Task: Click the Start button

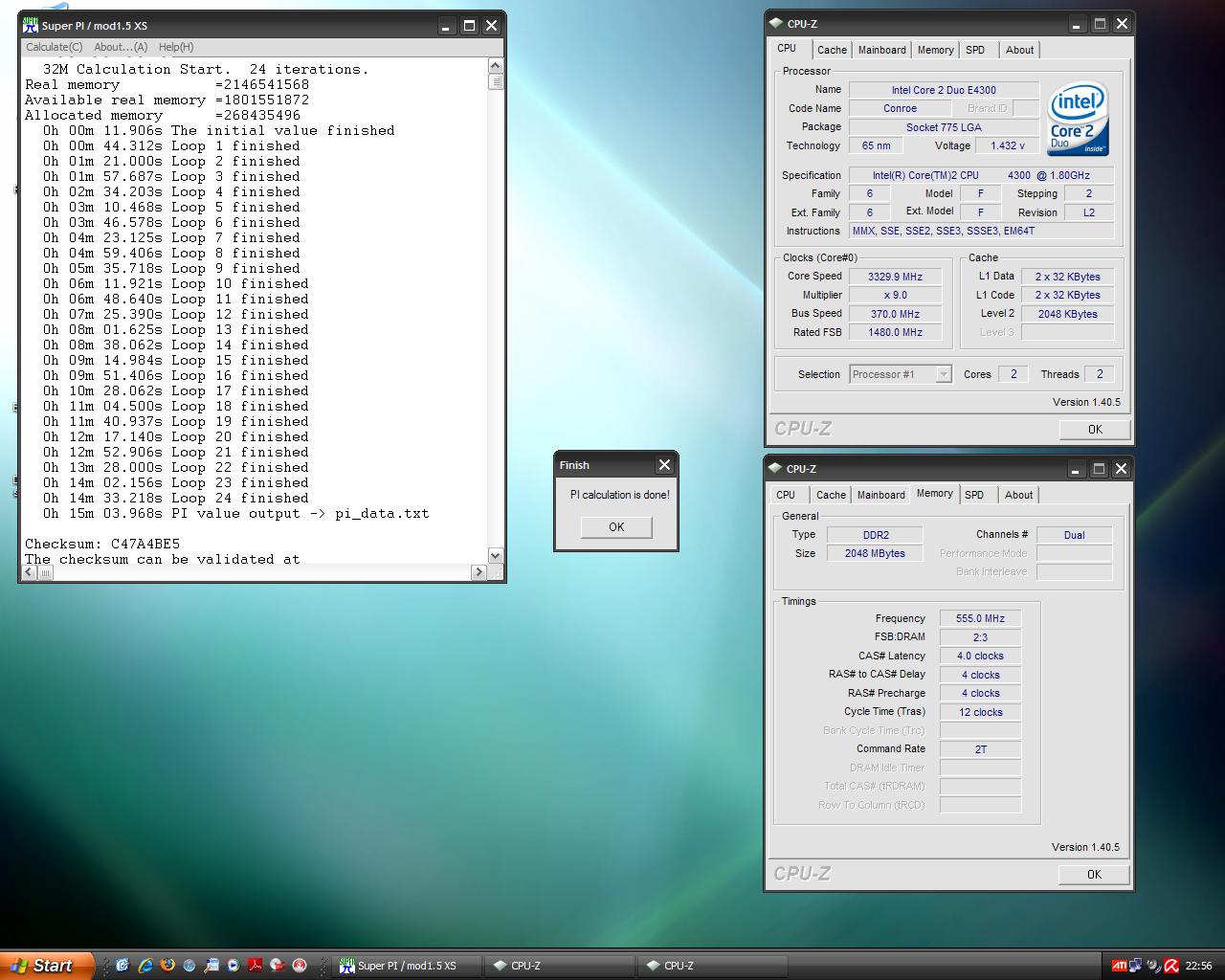Action: tap(46, 966)
